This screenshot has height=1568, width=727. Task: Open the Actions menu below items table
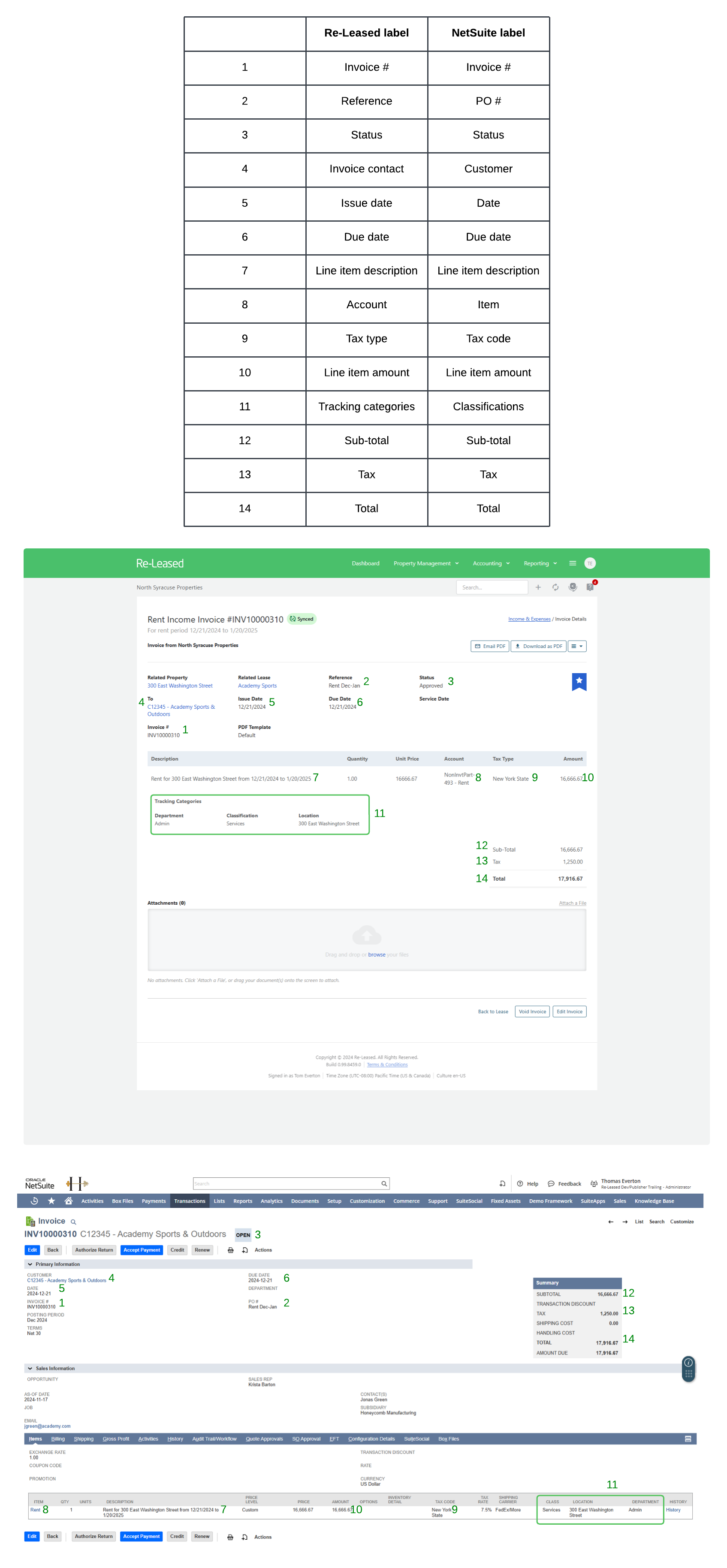263,1537
